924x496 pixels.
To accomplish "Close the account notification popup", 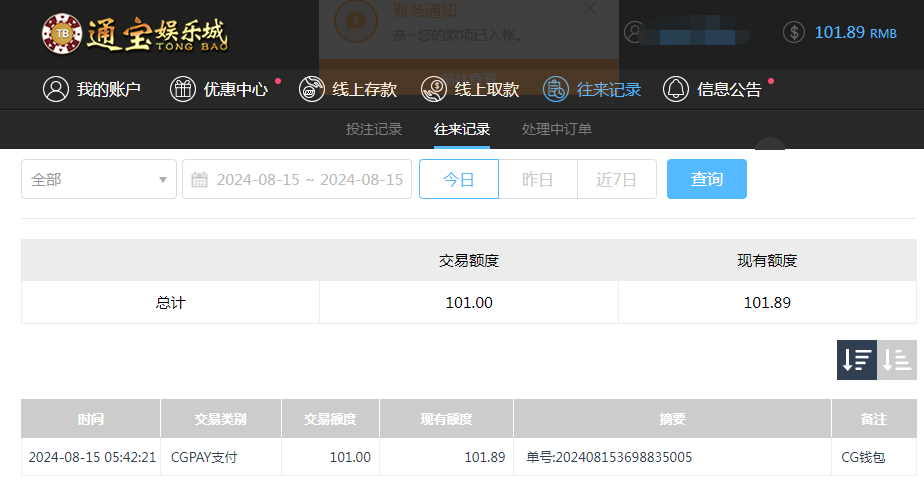I will pyautogui.click(x=589, y=8).
